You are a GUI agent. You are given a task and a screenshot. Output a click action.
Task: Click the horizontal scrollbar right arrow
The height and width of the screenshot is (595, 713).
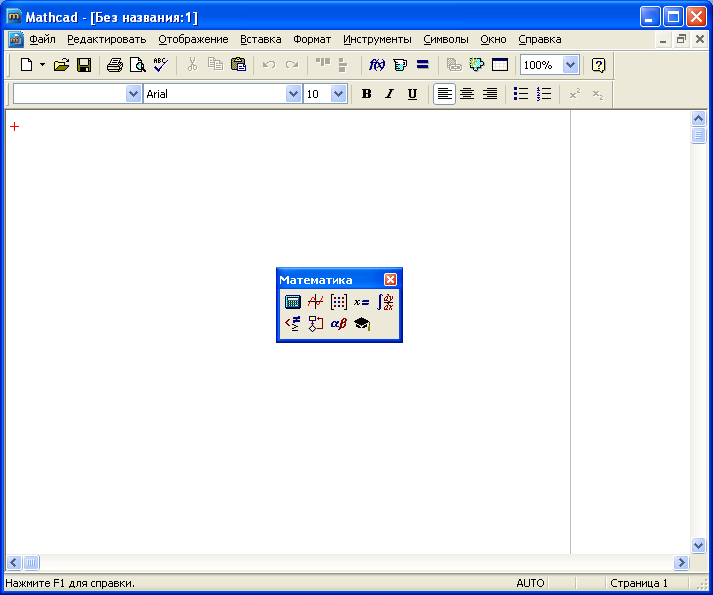681,563
